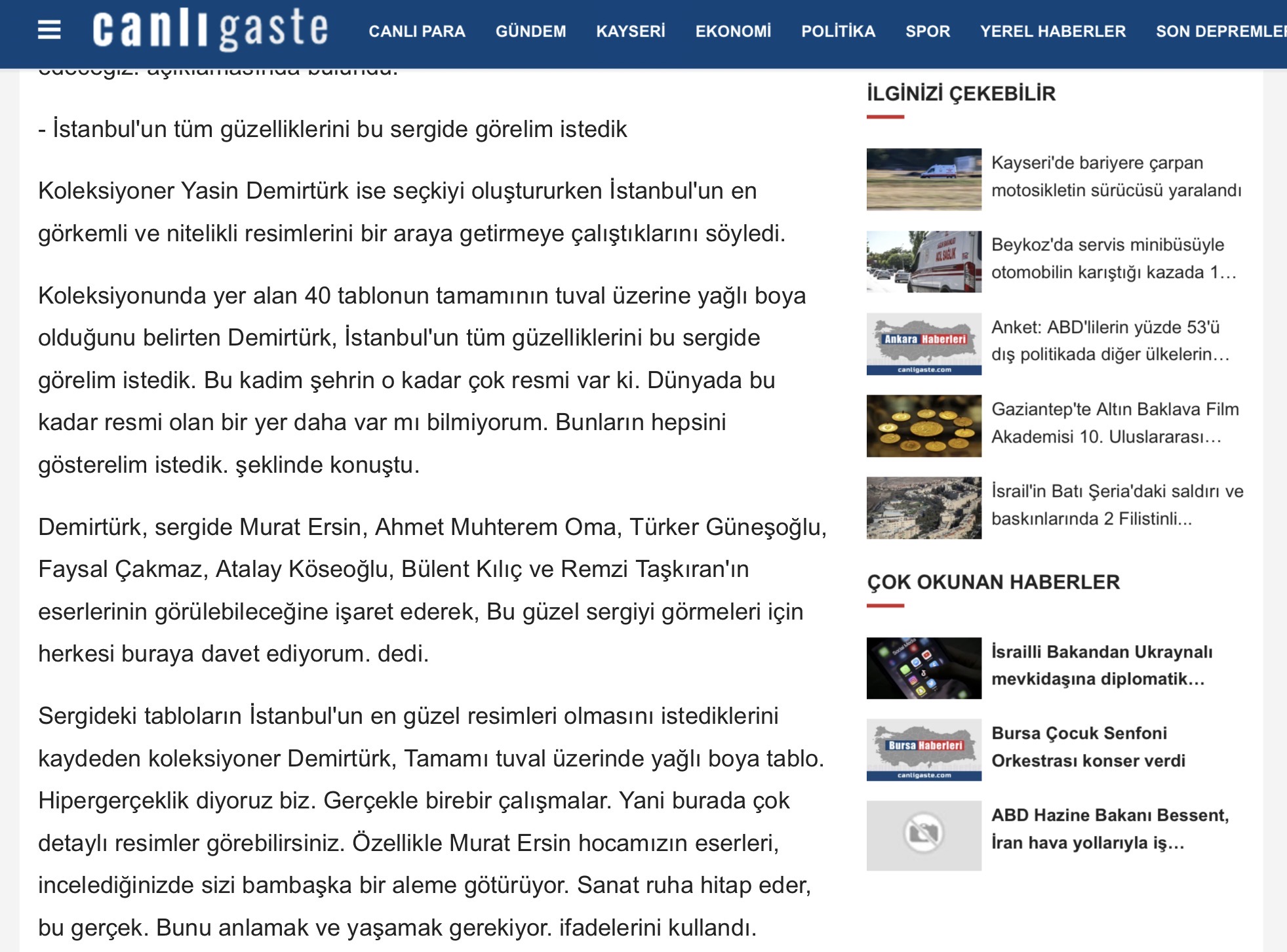Click the Ankara Haberleri map thumbnail

point(924,344)
